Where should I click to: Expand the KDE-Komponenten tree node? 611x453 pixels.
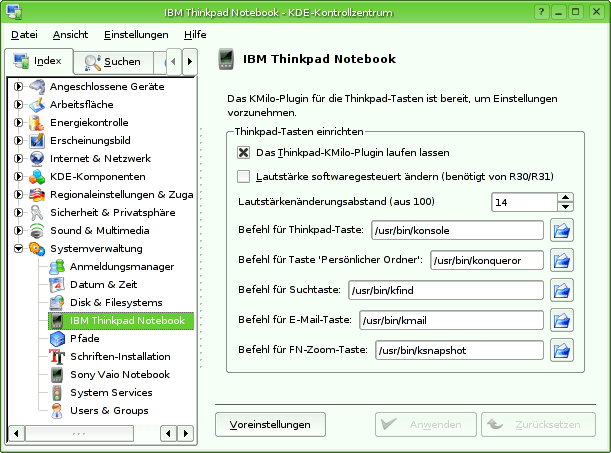pyautogui.click(x=18, y=176)
